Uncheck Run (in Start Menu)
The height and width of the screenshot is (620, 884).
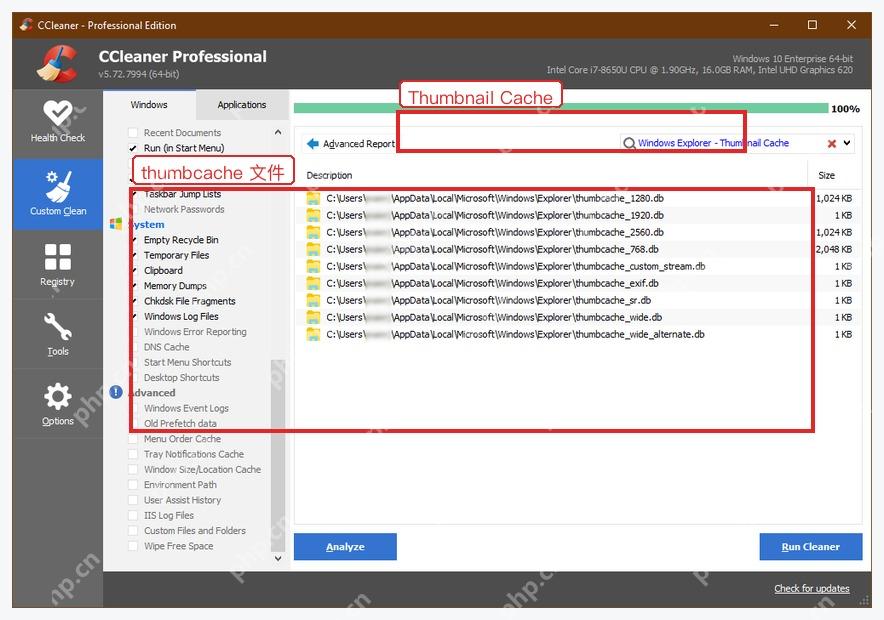tap(133, 148)
